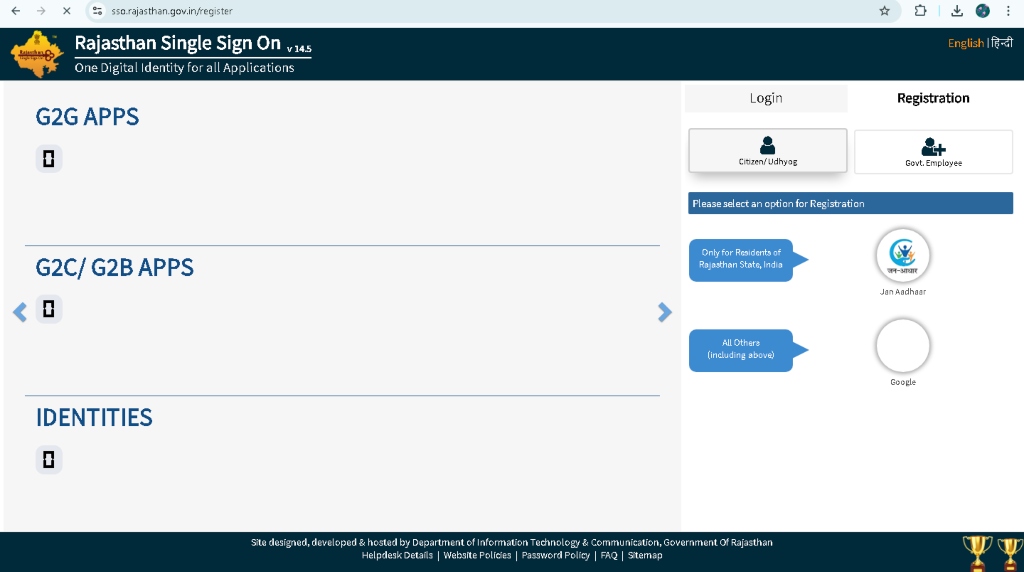
Task: Click the 'Jan Aadhaar' label
Action: 903,292
